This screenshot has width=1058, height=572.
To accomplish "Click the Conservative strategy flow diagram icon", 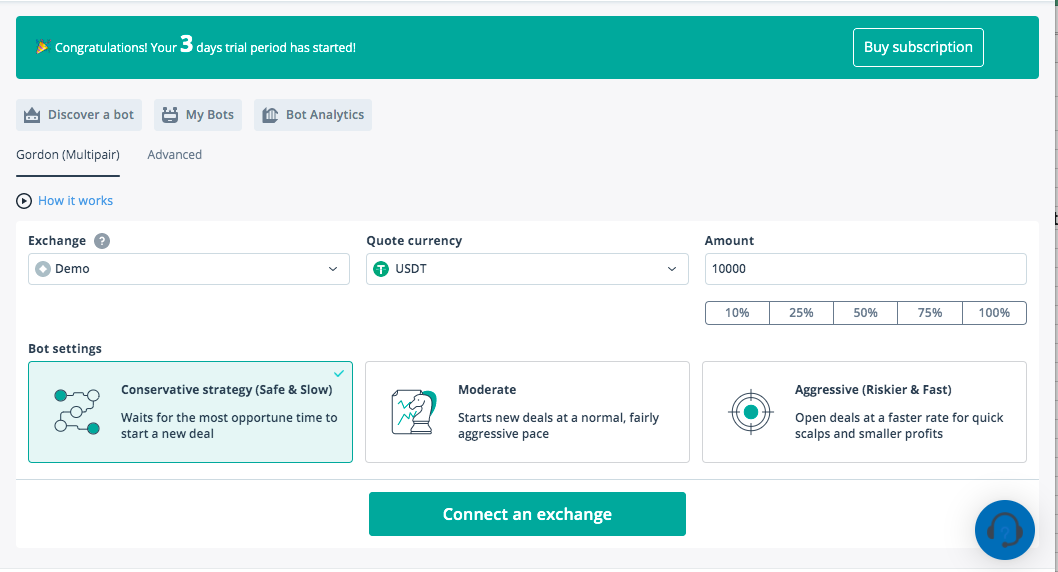I will tap(77, 411).
